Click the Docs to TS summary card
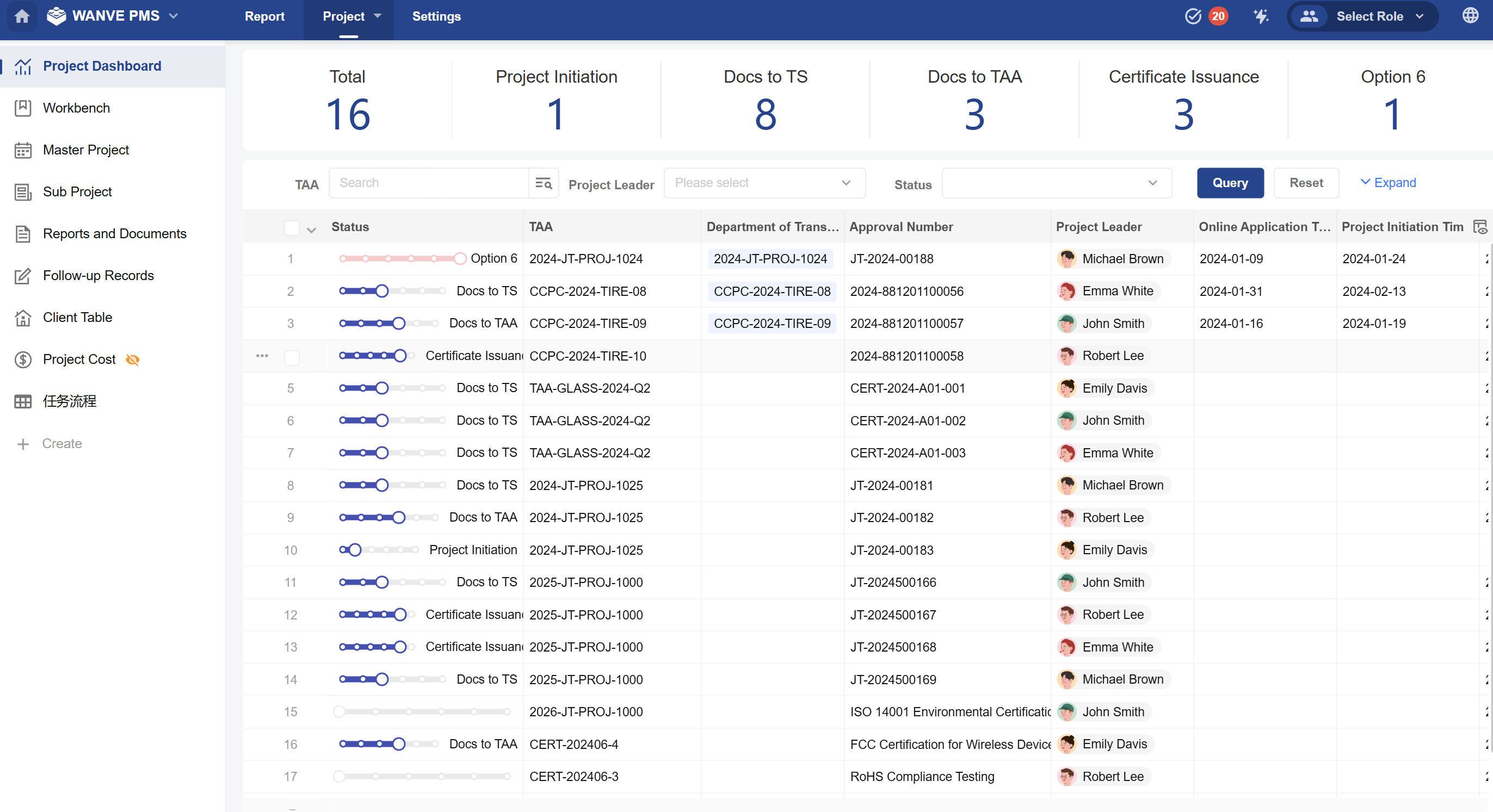Image resolution: width=1493 pixels, height=812 pixels. (765, 101)
